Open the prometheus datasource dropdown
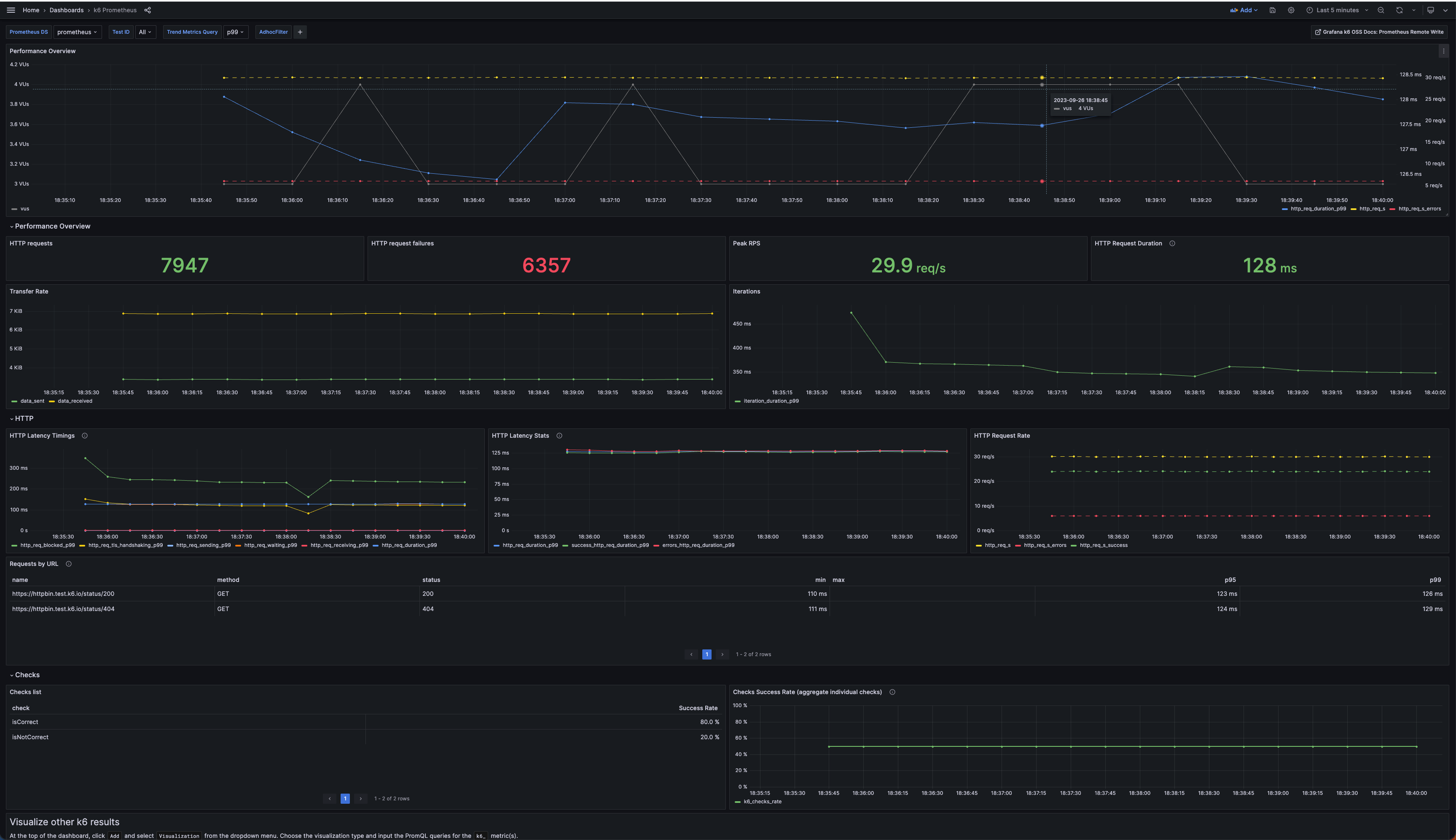Viewport: 1456px width, 840px height. pos(77,32)
